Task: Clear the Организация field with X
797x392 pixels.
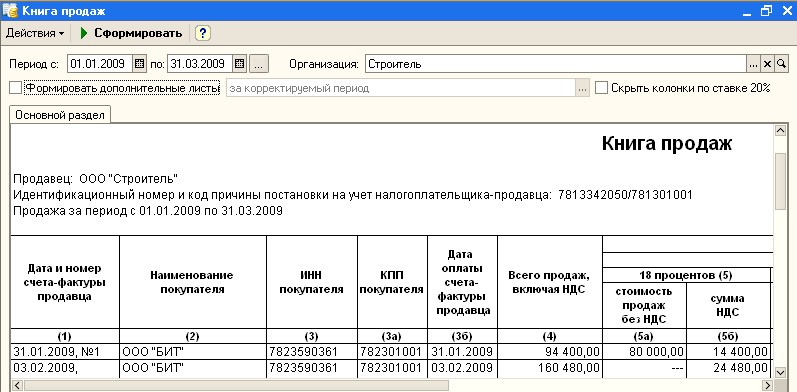Action: [x=768, y=64]
